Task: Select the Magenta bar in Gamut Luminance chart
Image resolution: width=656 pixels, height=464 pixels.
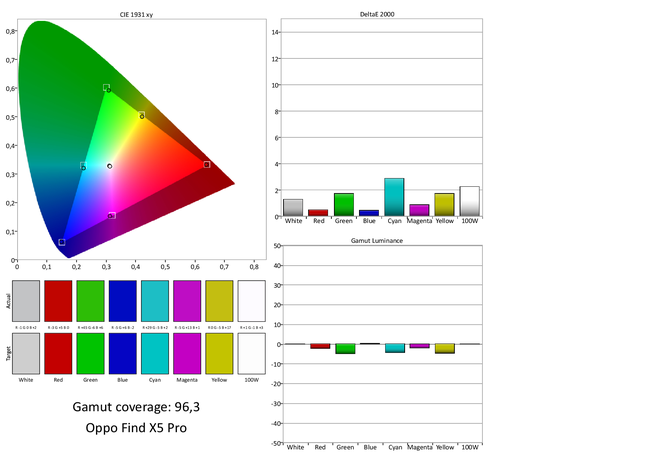Action: [420, 346]
